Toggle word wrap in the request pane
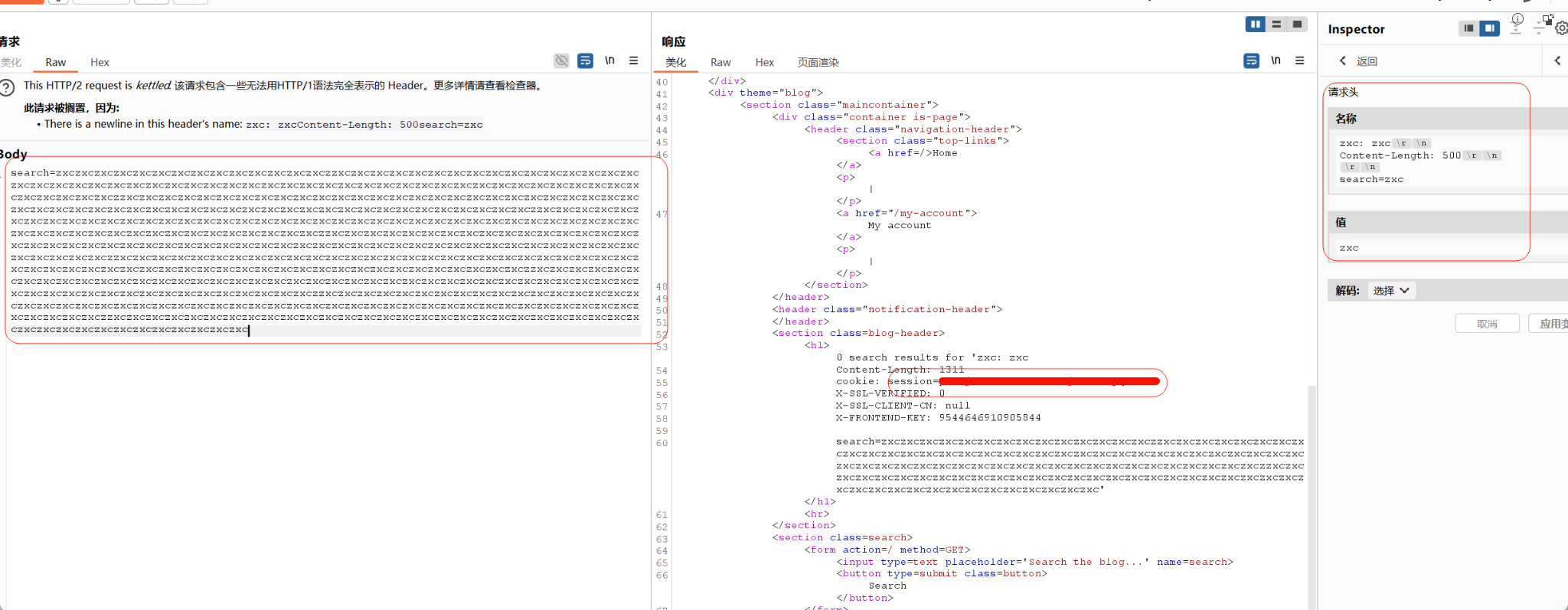Viewport: 1568px width, 610px height. click(586, 60)
